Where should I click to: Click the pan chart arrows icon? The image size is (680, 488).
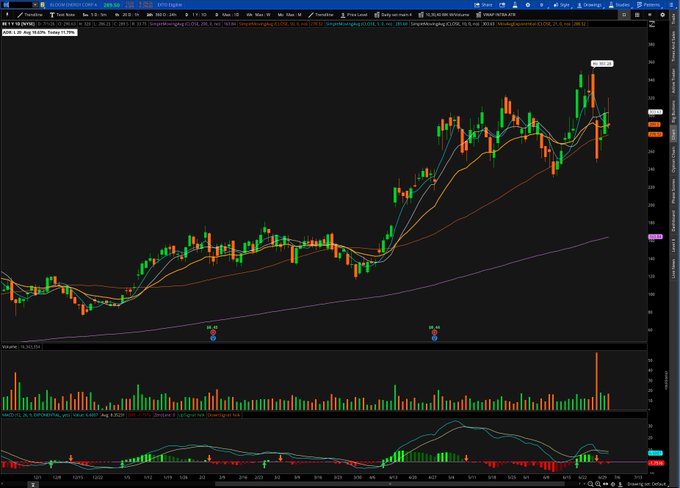pyautogui.click(x=605, y=484)
